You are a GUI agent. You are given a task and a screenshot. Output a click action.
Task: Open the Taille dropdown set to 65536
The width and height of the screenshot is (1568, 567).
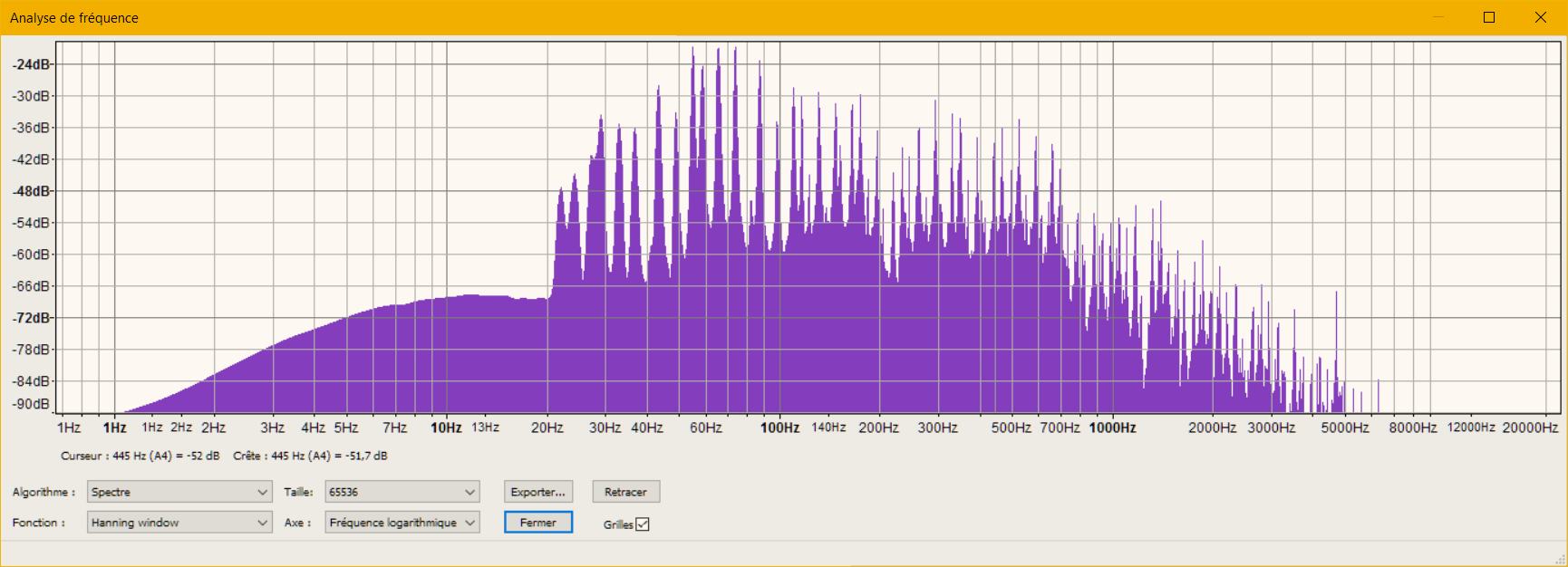tap(402, 492)
